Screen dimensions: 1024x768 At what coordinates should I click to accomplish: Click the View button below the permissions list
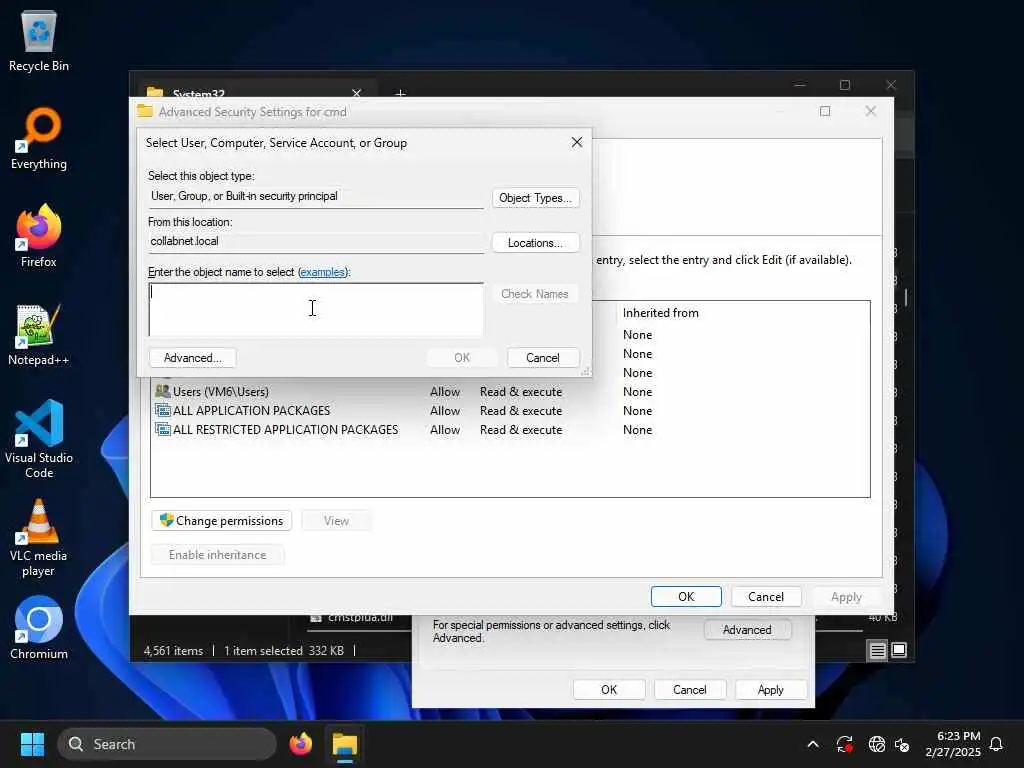click(x=336, y=520)
